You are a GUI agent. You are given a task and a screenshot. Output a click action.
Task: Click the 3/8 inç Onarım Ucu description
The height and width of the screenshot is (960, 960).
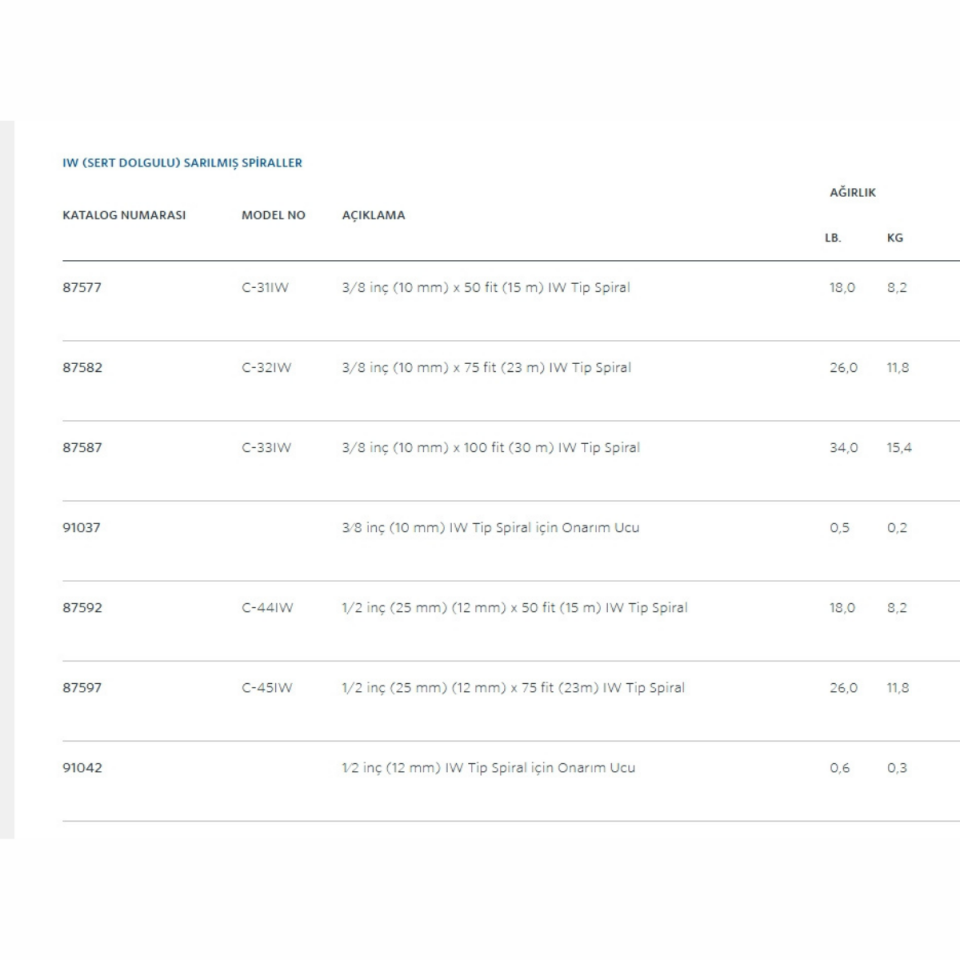click(490, 528)
